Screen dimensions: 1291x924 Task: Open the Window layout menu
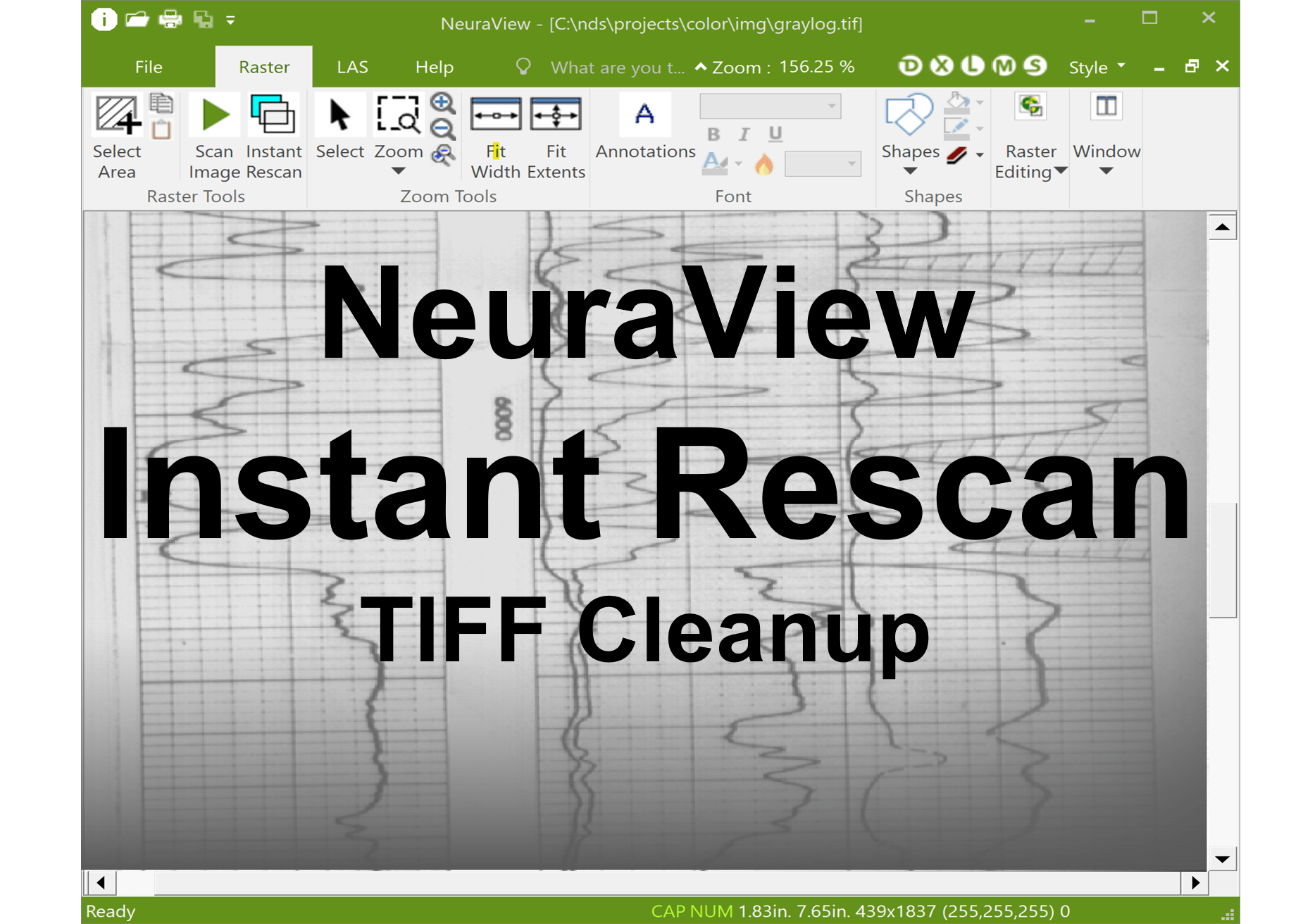(1106, 134)
